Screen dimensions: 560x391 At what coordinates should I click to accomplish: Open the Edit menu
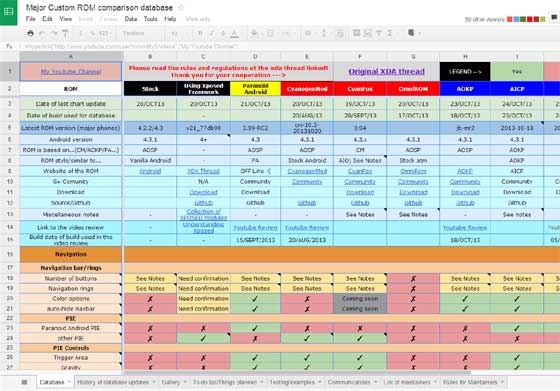click(47, 19)
